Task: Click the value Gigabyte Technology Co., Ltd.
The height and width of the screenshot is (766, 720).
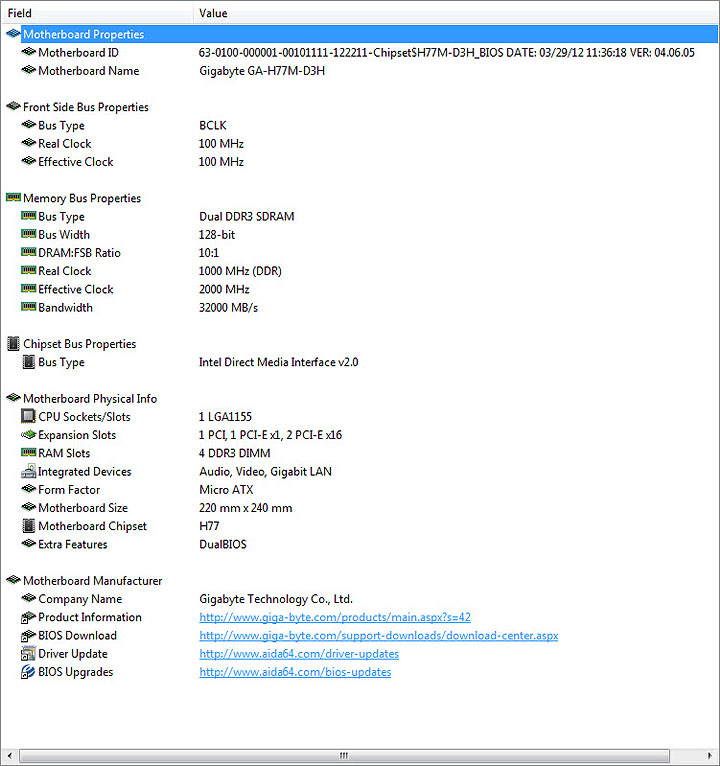Action: pyautogui.click(x=276, y=599)
